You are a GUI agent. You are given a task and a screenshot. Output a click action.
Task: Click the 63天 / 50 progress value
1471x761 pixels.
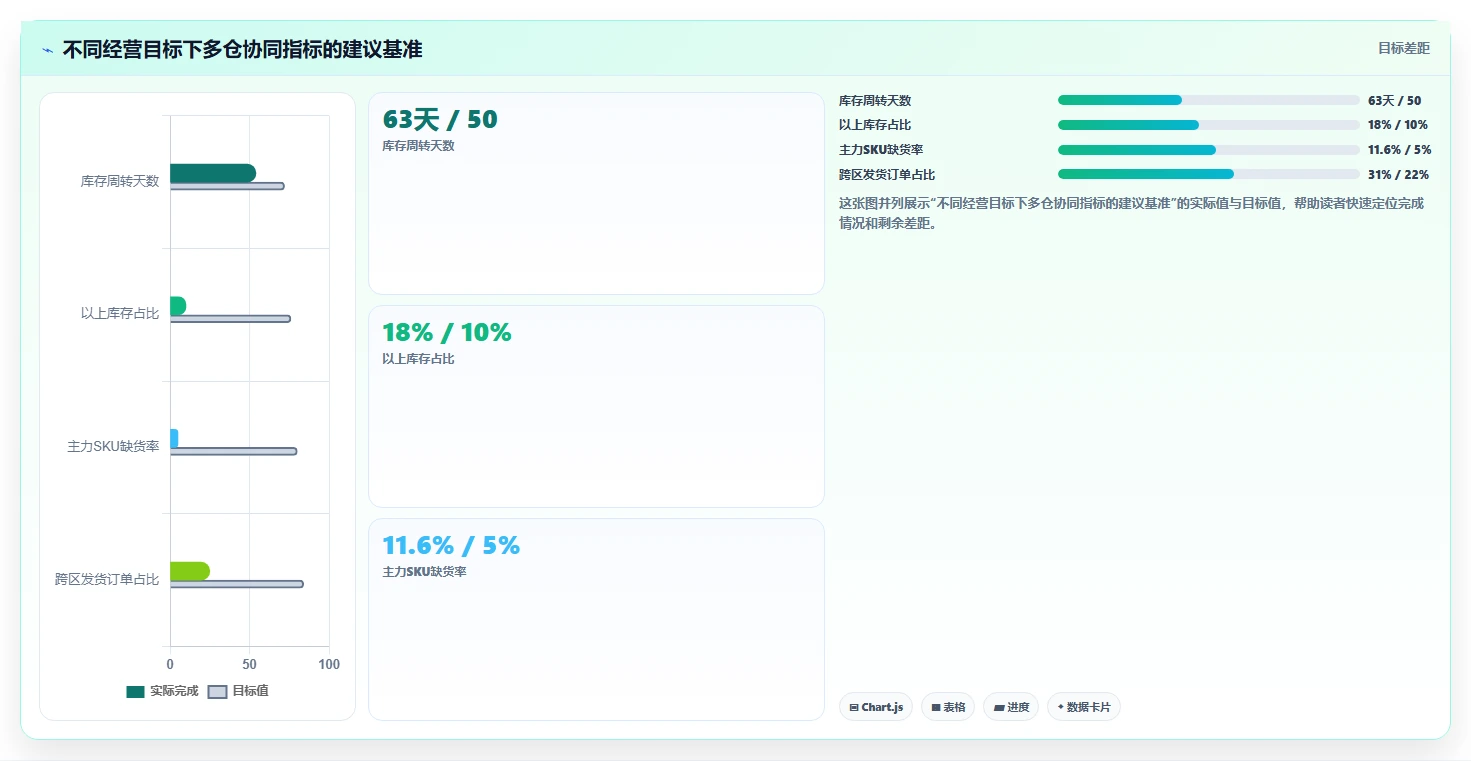[1394, 101]
